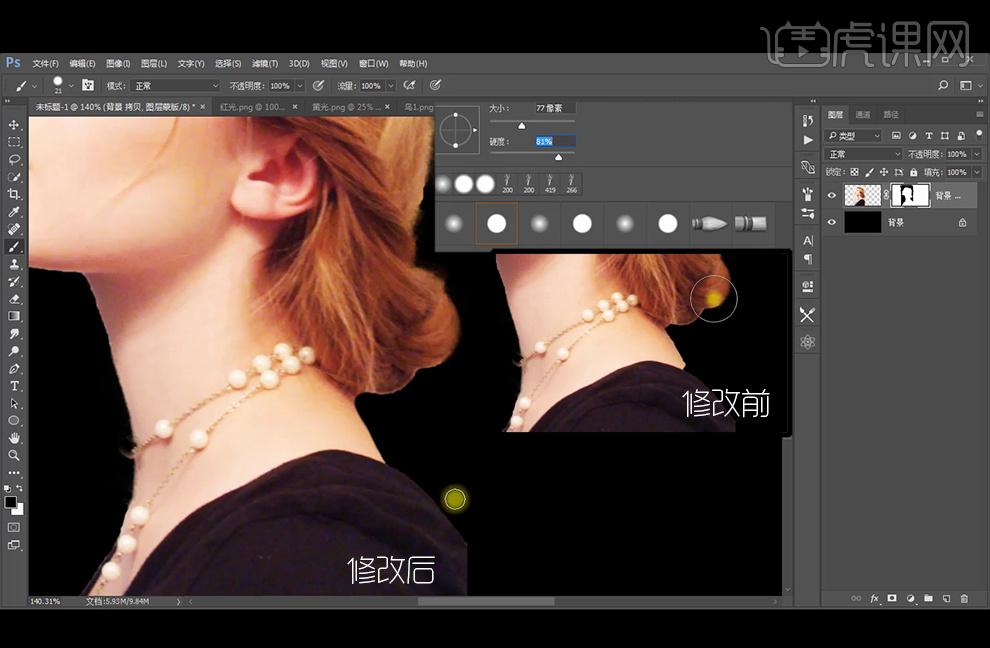Select the Gradient tool

point(14,316)
